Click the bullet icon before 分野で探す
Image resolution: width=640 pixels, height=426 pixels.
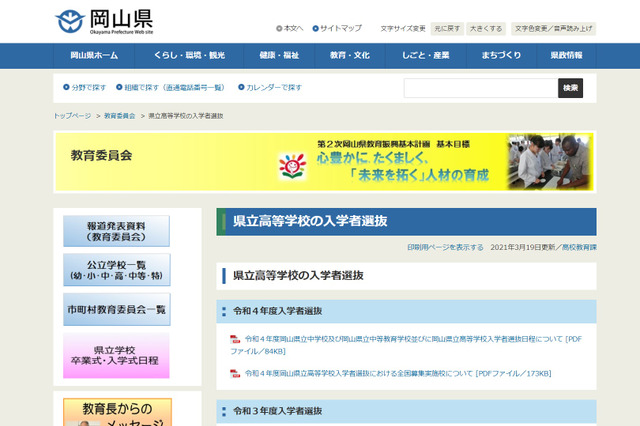[x=66, y=87]
